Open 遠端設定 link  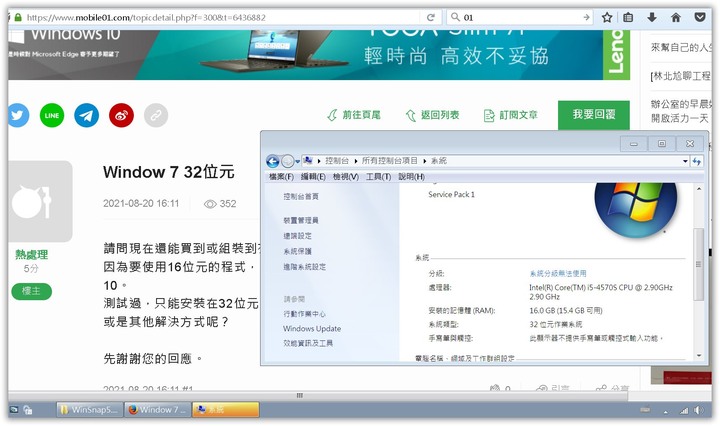(297, 236)
